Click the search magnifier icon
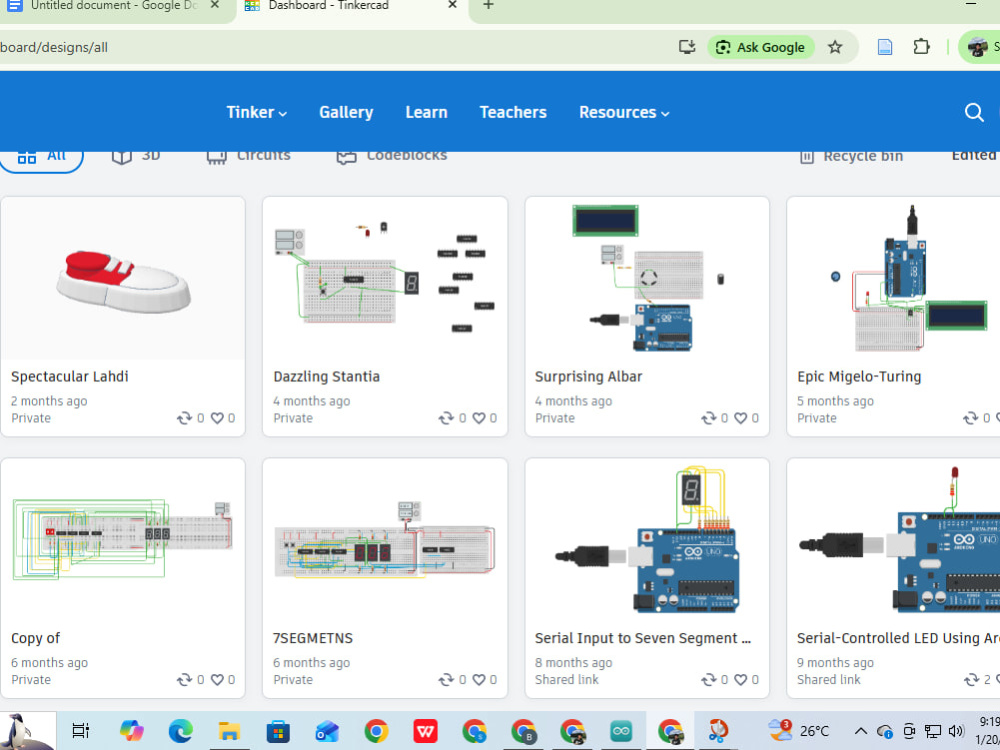Screen dimensions: 1000x750 973,112
